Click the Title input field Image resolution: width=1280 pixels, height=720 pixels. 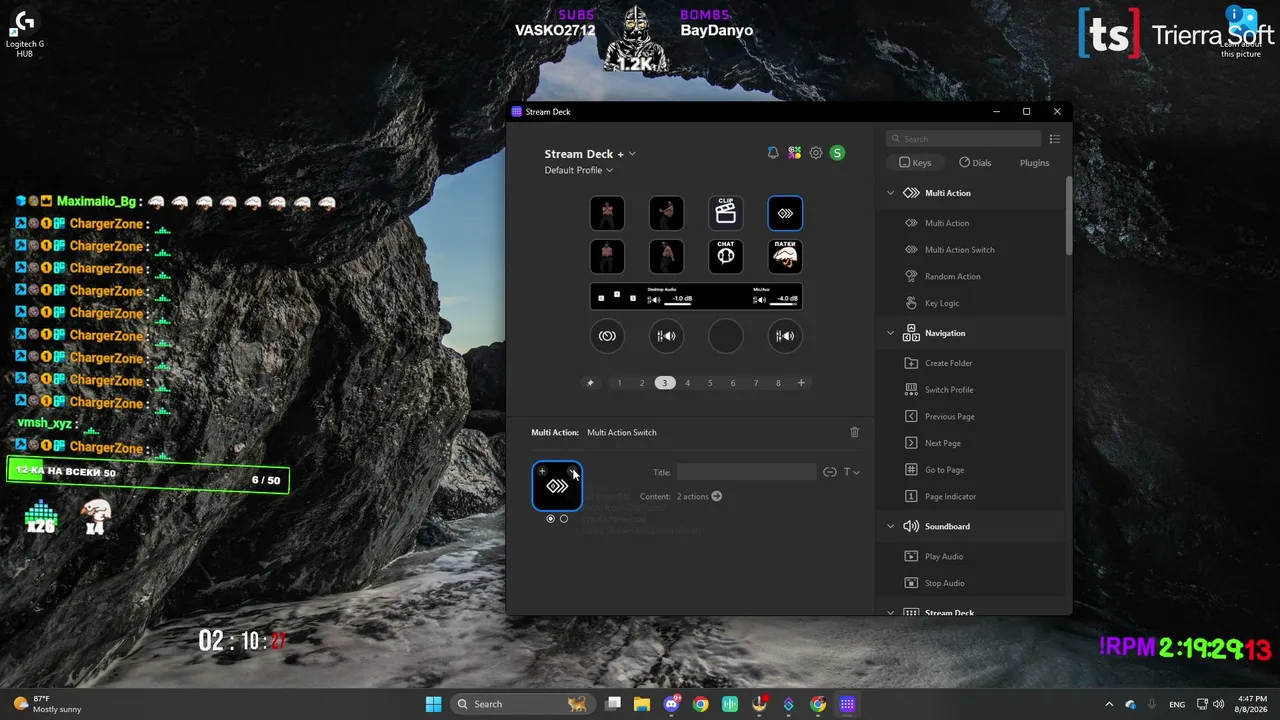[x=746, y=472]
